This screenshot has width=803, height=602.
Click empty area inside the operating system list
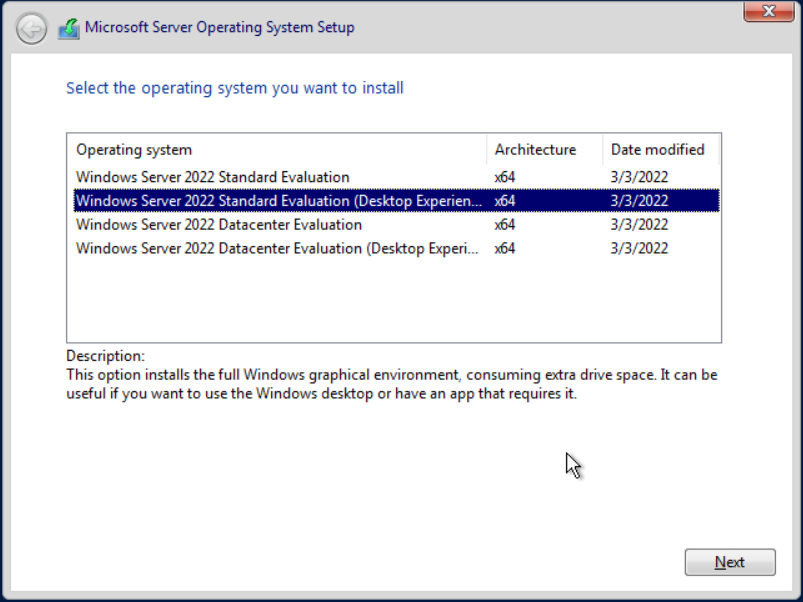394,301
